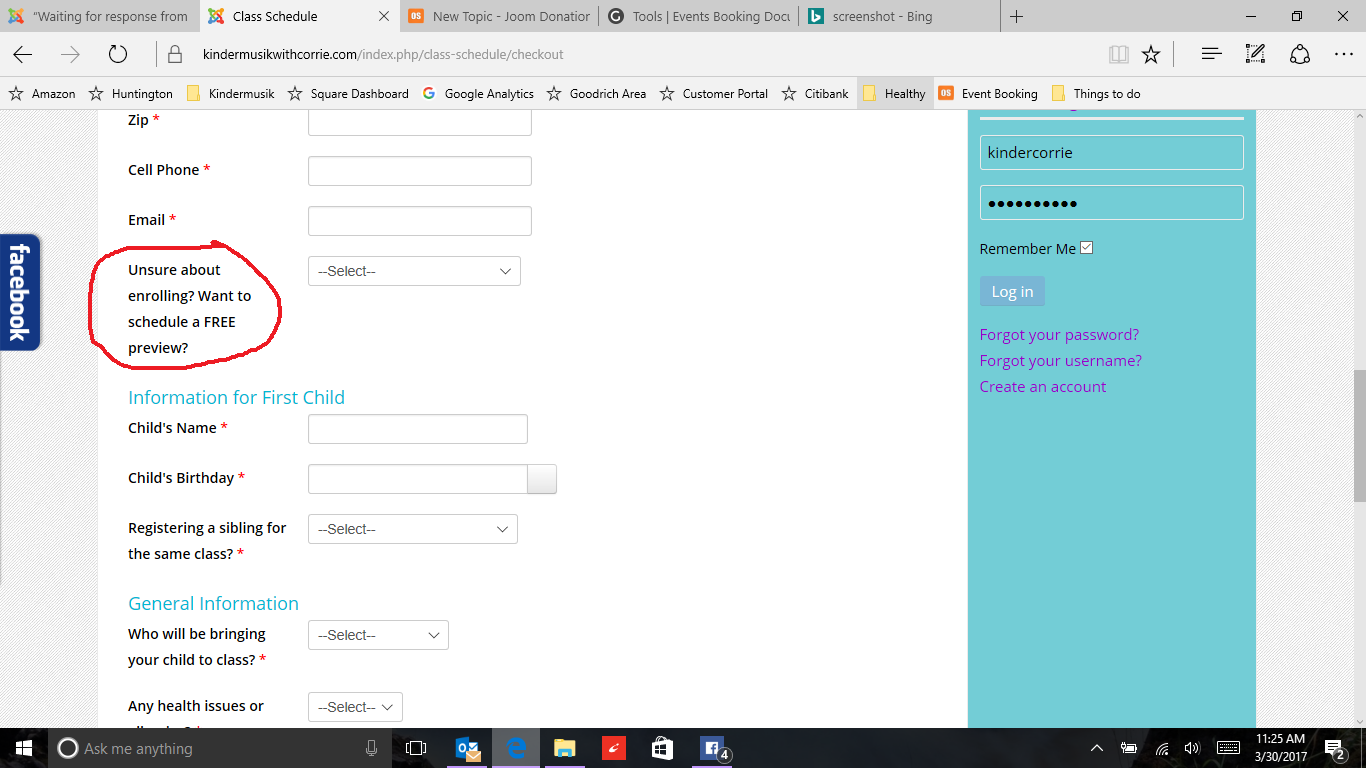Click the Favorites star icon in address bar
The height and width of the screenshot is (768, 1366).
1151,55
